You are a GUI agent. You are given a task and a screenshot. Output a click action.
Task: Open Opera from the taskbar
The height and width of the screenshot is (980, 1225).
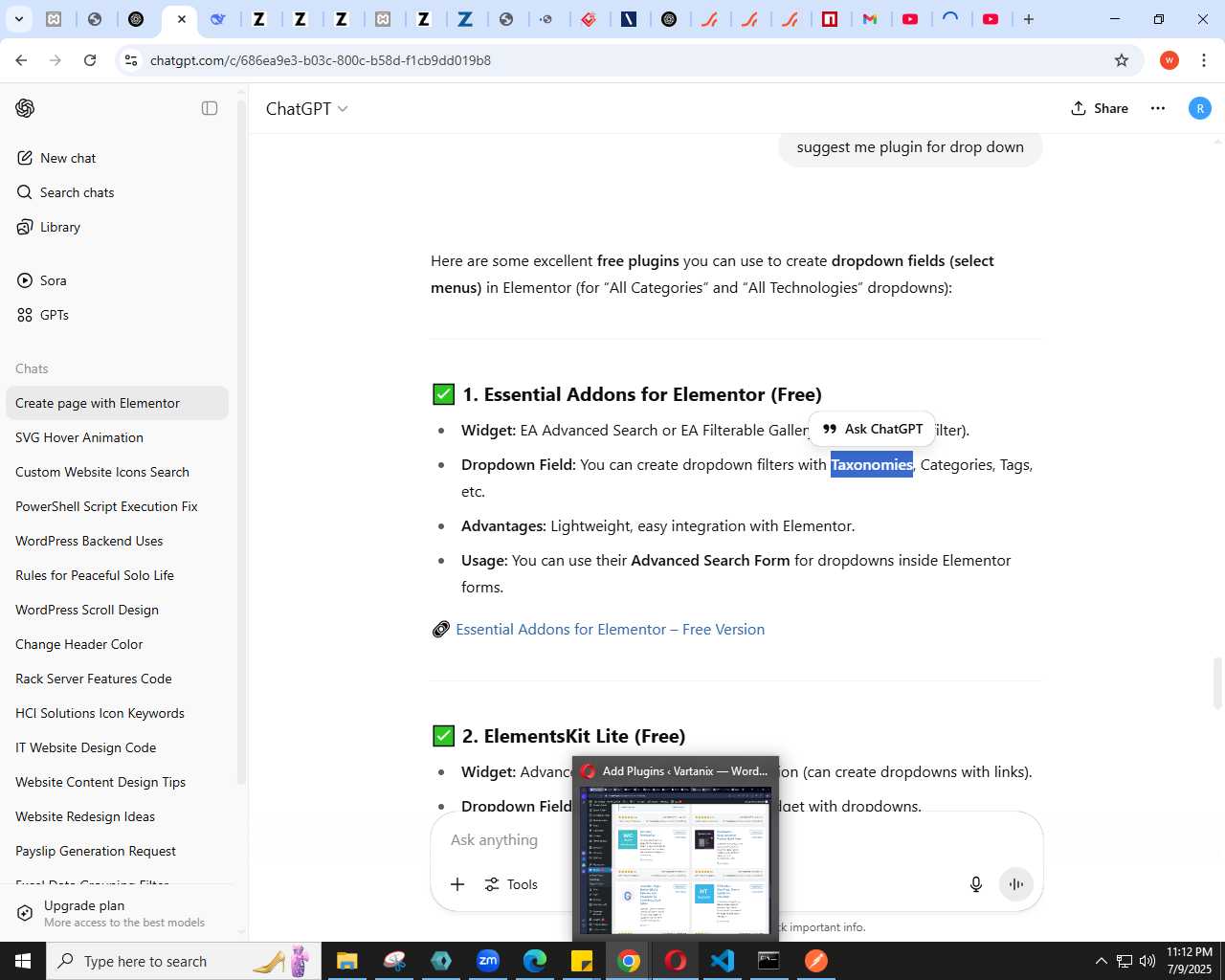click(x=676, y=961)
